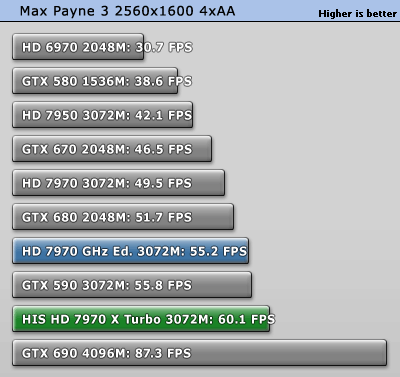Select the blue HD 7970 GHz Ed. bar
The width and height of the screenshot is (400, 377).
(x=131, y=251)
